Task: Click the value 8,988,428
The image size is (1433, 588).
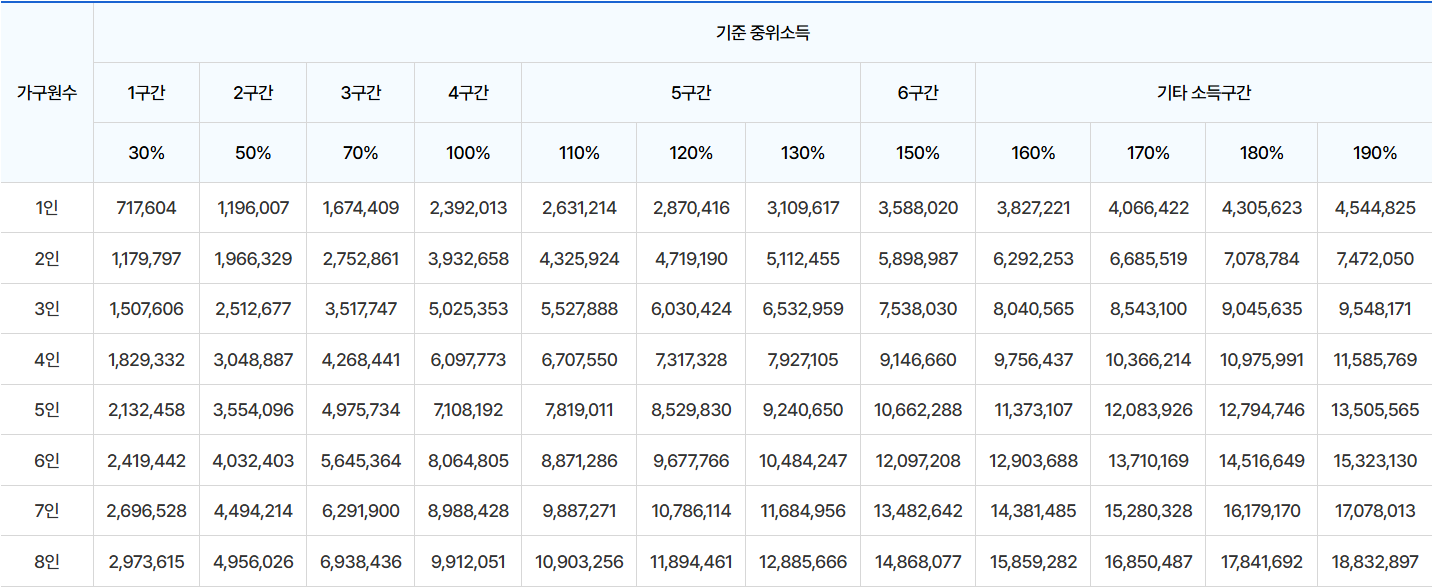Action: click(468, 511)
